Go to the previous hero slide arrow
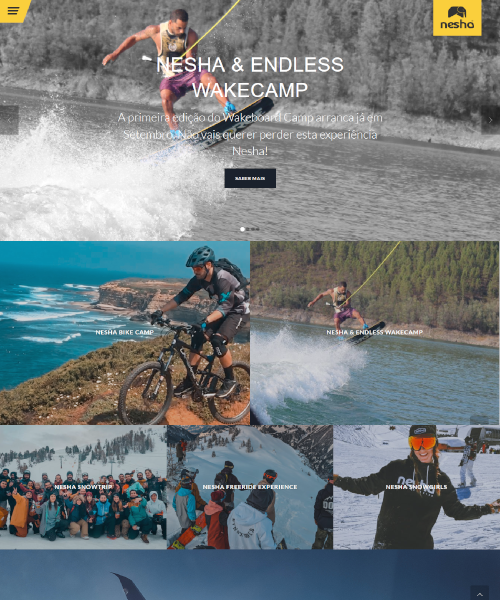500x600 pixels. tap(9, 120)
